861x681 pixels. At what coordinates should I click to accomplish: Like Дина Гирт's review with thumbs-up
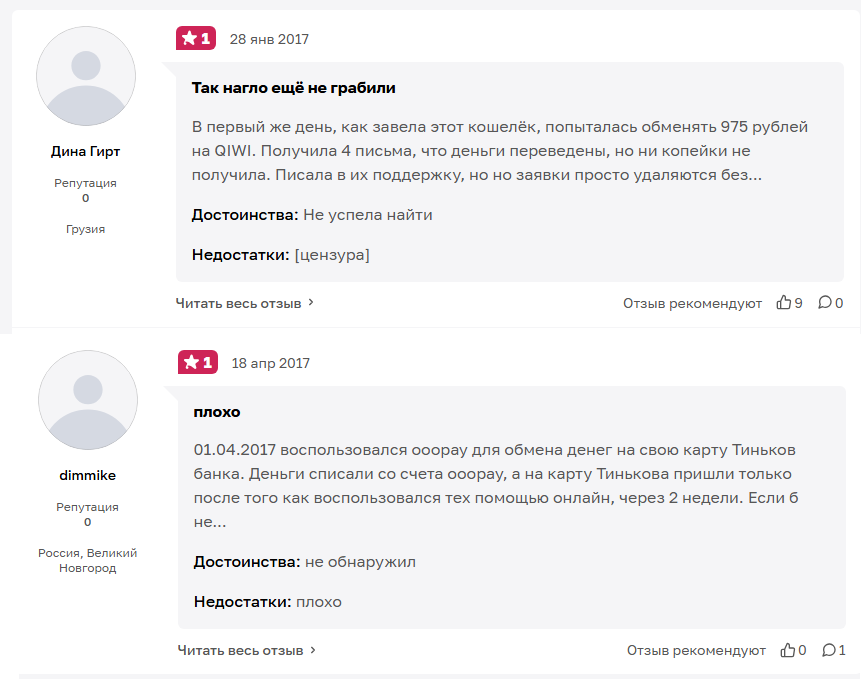[784, 303]
